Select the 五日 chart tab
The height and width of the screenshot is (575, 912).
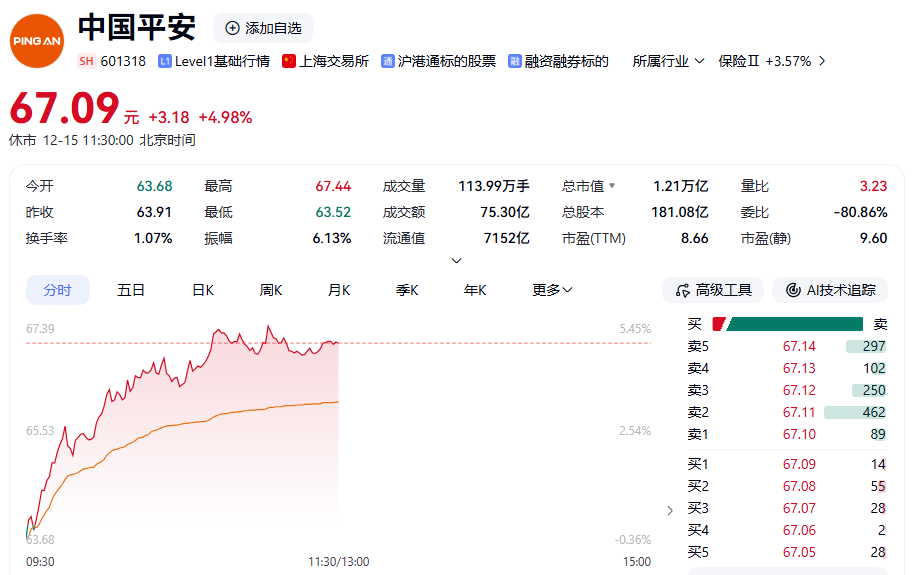coord(131,290)
